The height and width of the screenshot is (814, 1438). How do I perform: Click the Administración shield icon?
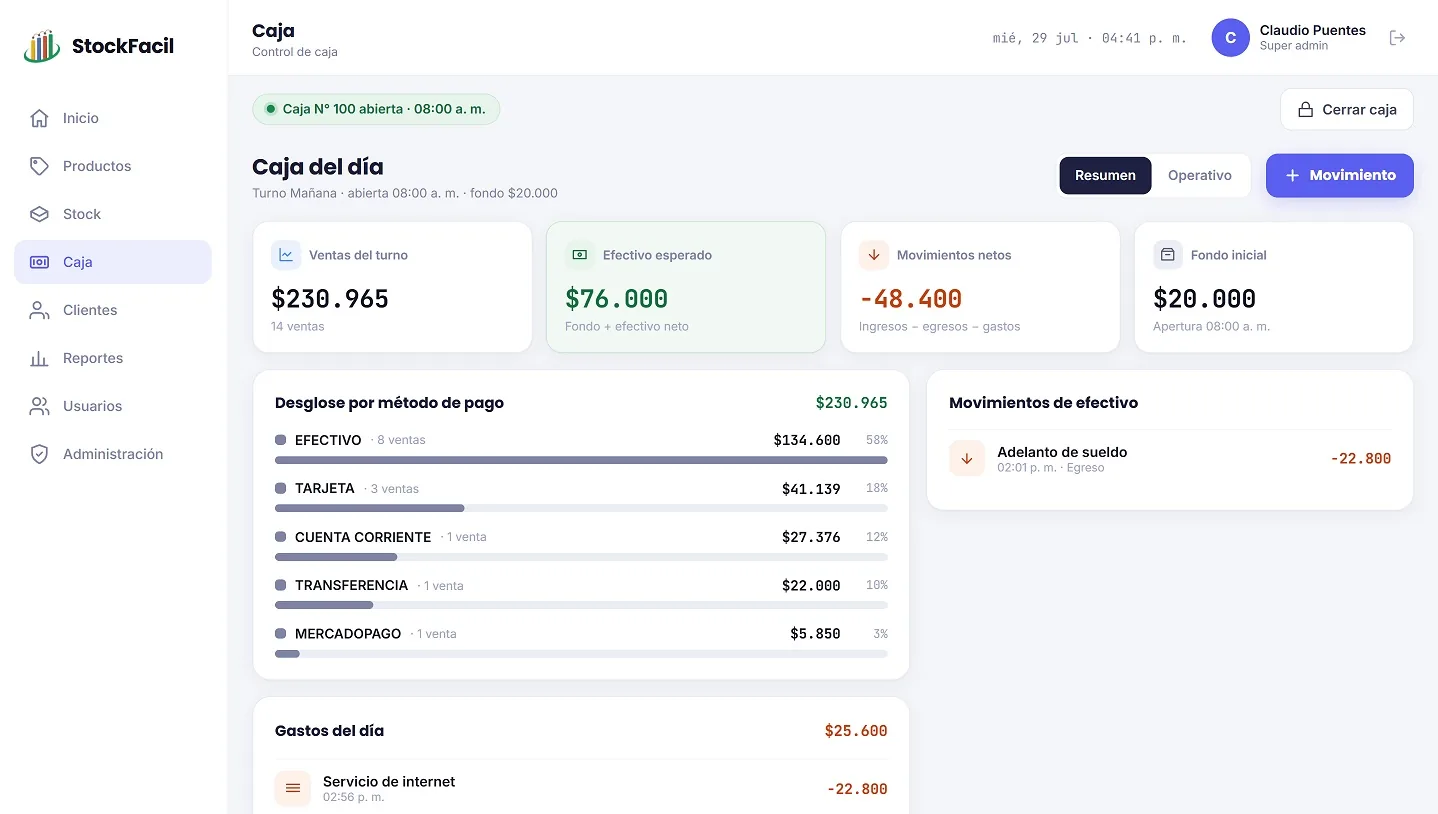[x=39, y=454]
